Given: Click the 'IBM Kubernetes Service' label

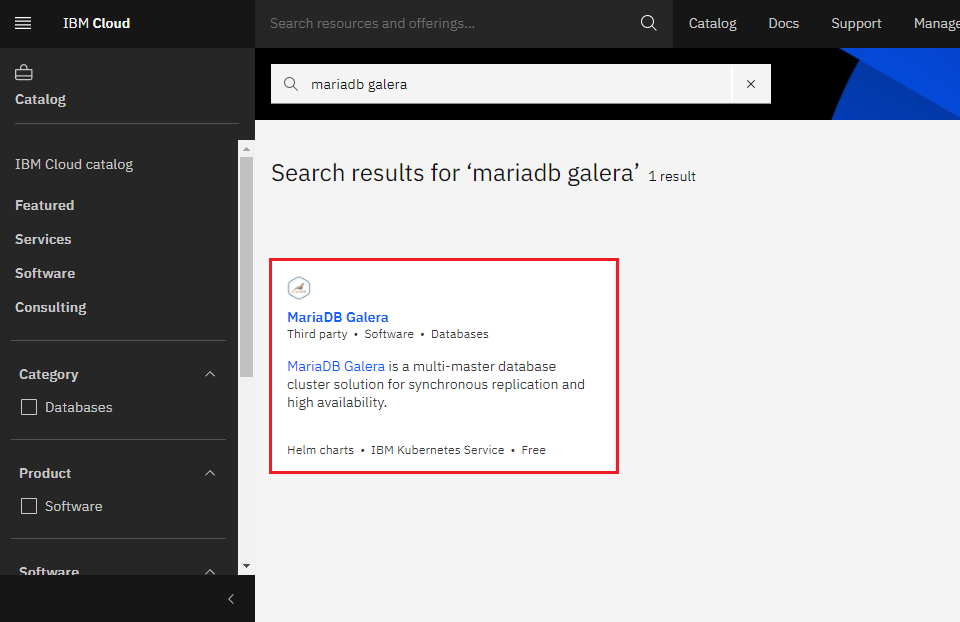Looking at the screenshot, I should [438, 450].
